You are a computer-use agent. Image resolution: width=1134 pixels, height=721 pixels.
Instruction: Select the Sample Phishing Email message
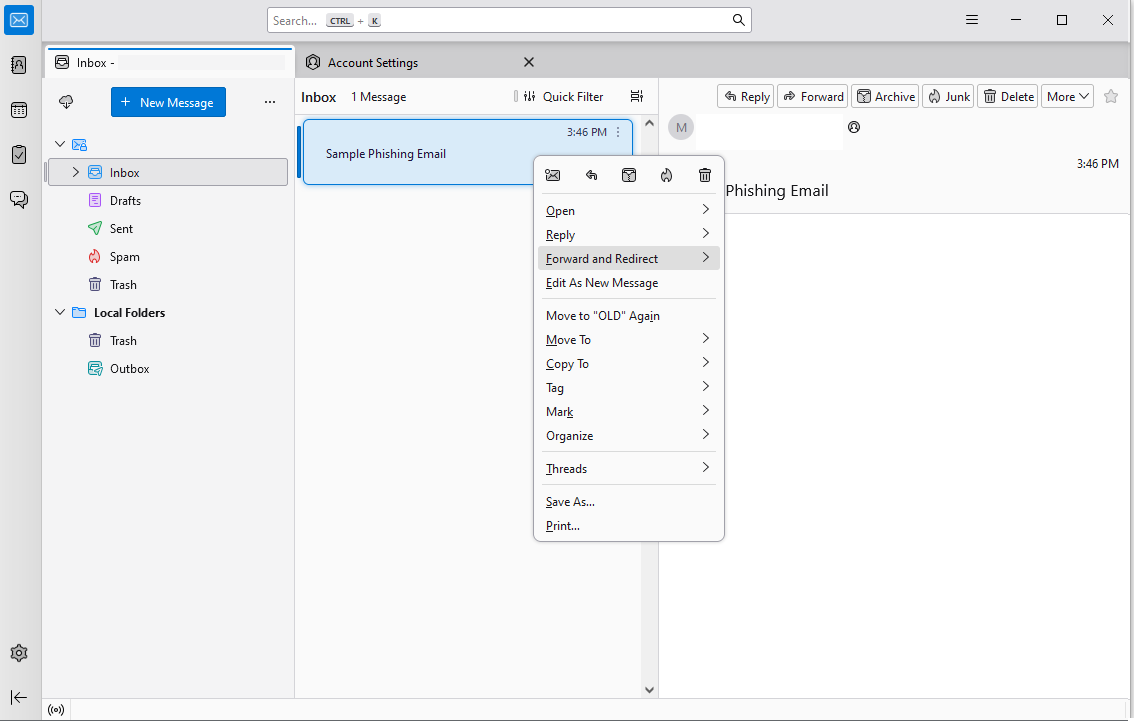click(468, 152)
